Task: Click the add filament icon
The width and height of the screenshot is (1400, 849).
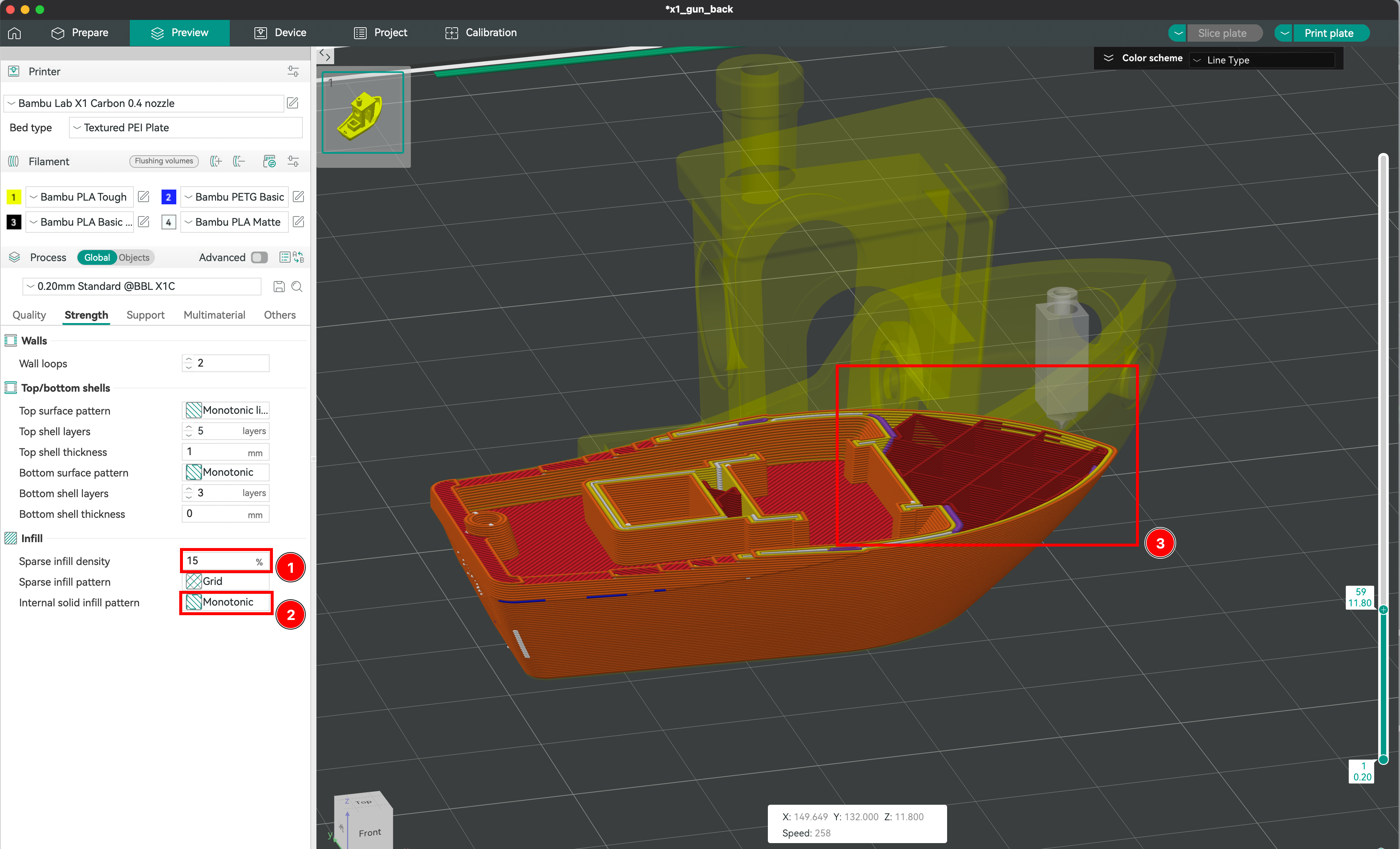Action: (216, 162)
